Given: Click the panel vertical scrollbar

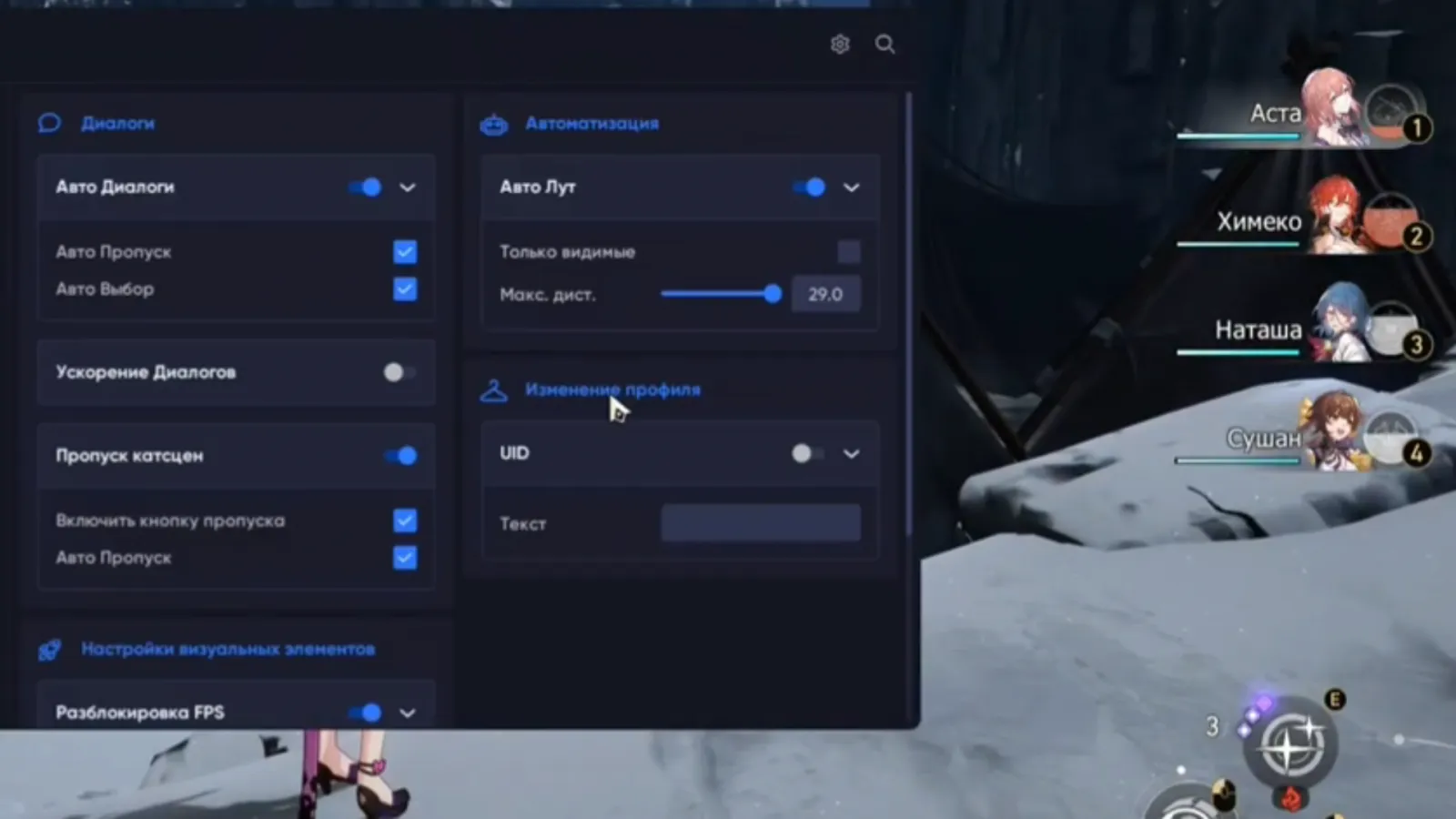Looking at the screenshot, I should [908, 314].
